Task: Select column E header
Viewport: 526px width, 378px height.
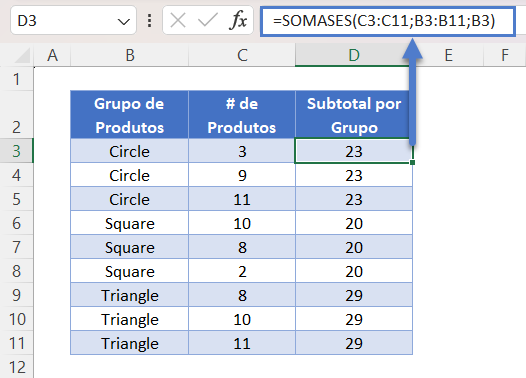Action: pos(448,55)
